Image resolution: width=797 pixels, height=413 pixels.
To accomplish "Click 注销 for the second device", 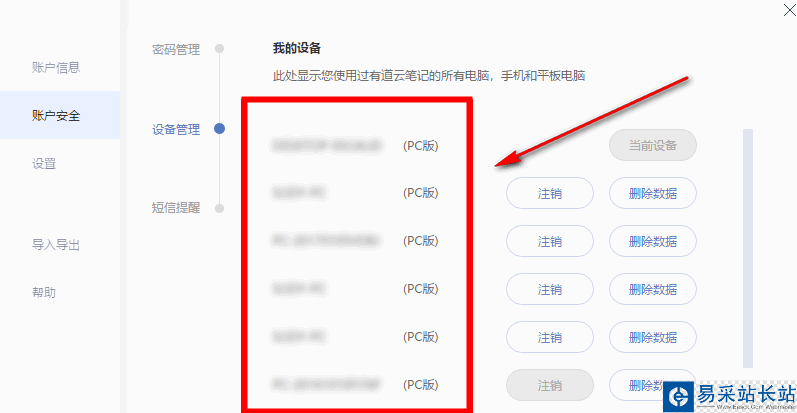I will (549, 193).
